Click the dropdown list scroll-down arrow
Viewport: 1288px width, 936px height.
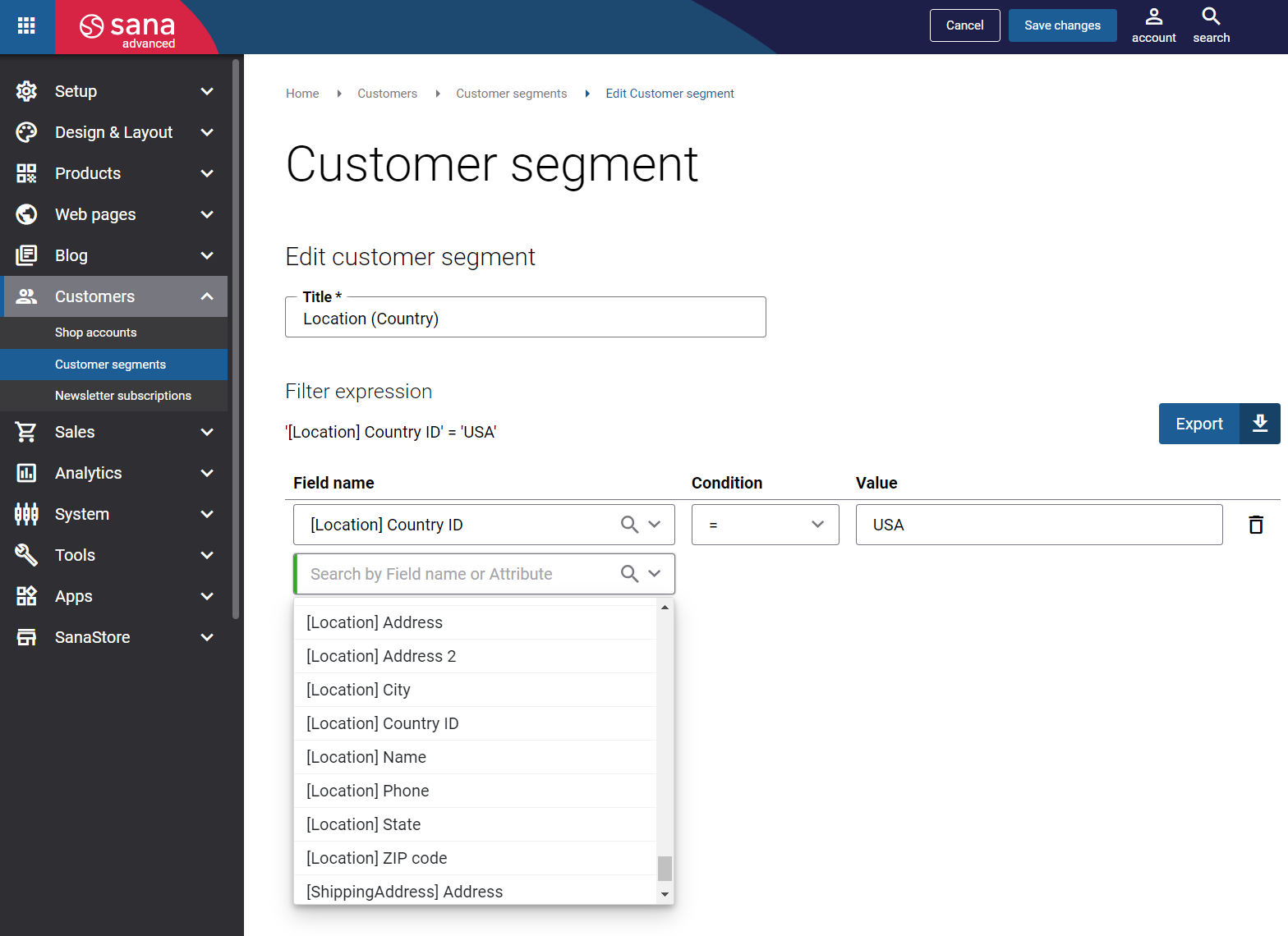[665, 894]
